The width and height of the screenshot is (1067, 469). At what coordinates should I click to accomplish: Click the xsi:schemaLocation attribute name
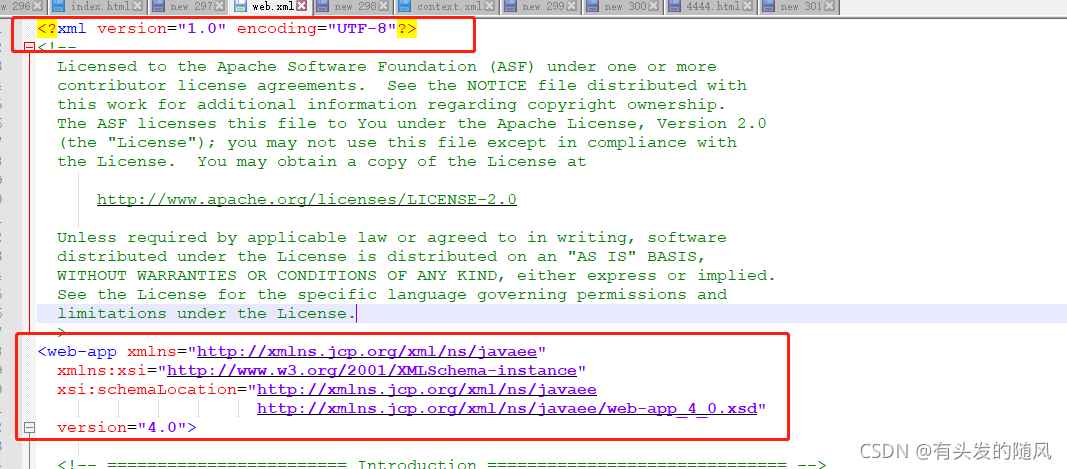point(146,390)
